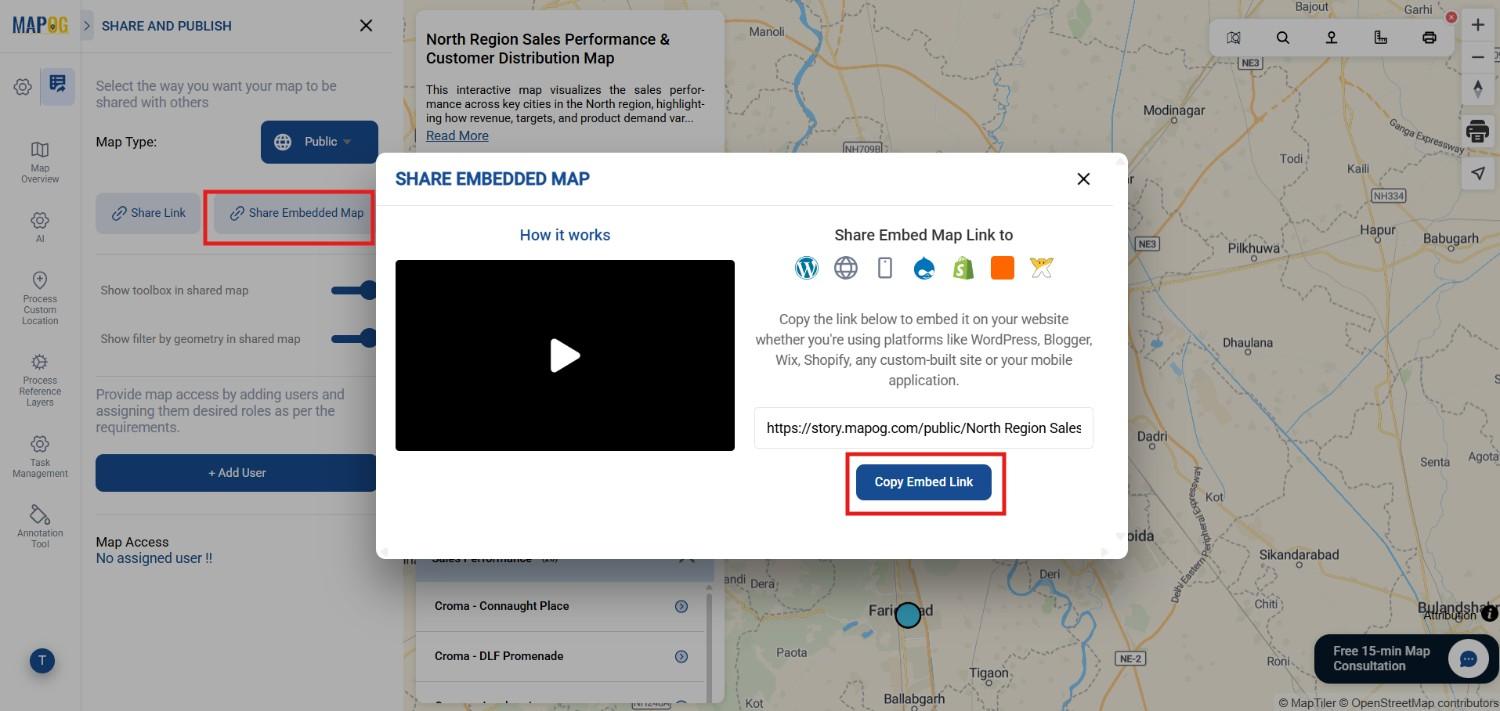The image size is (1500, 711).
Task: Open the AI tool in sidebar
Action: tap(40, 227)
